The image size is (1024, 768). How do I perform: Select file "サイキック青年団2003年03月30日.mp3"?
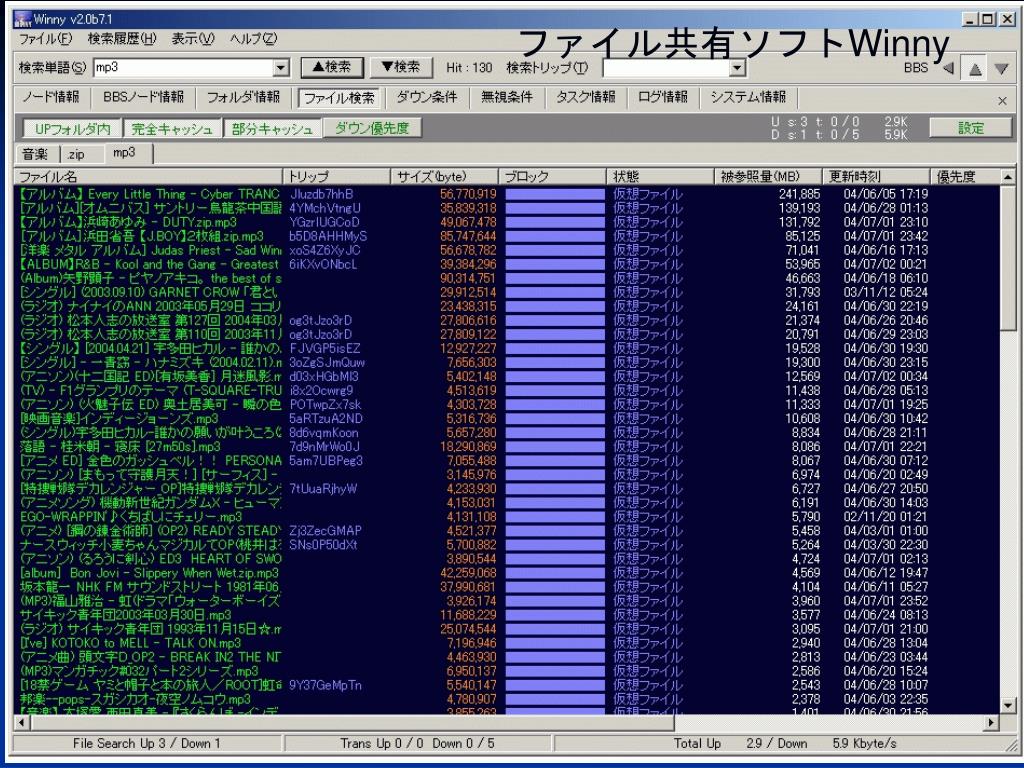tap(125, 615)
